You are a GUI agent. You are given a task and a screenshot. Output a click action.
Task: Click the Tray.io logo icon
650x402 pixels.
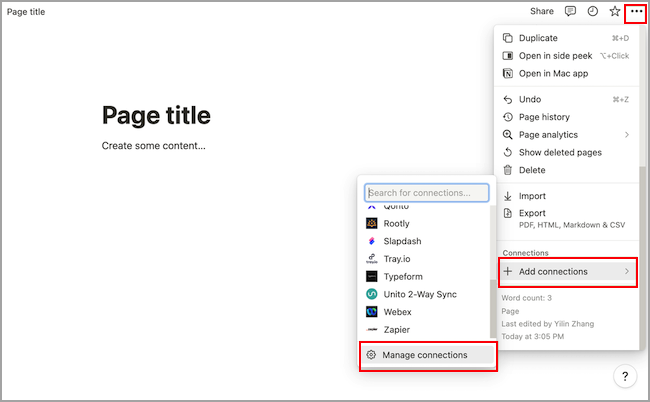coord(371,259)
